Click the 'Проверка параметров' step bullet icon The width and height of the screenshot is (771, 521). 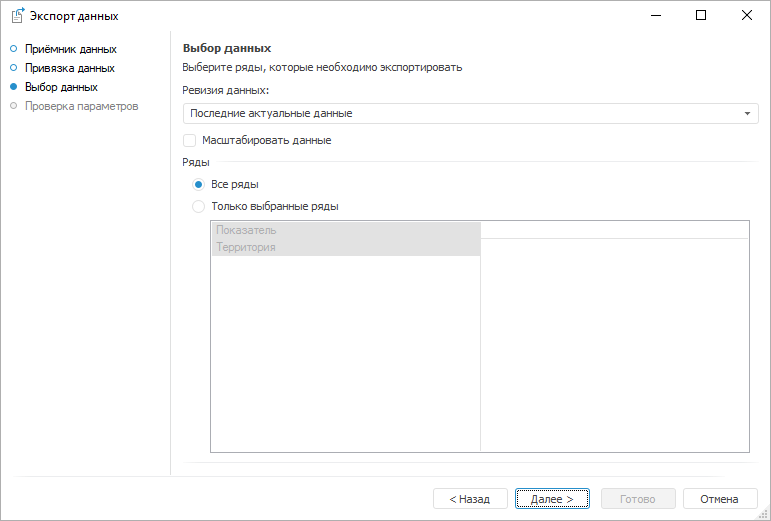tap(13, 106)
